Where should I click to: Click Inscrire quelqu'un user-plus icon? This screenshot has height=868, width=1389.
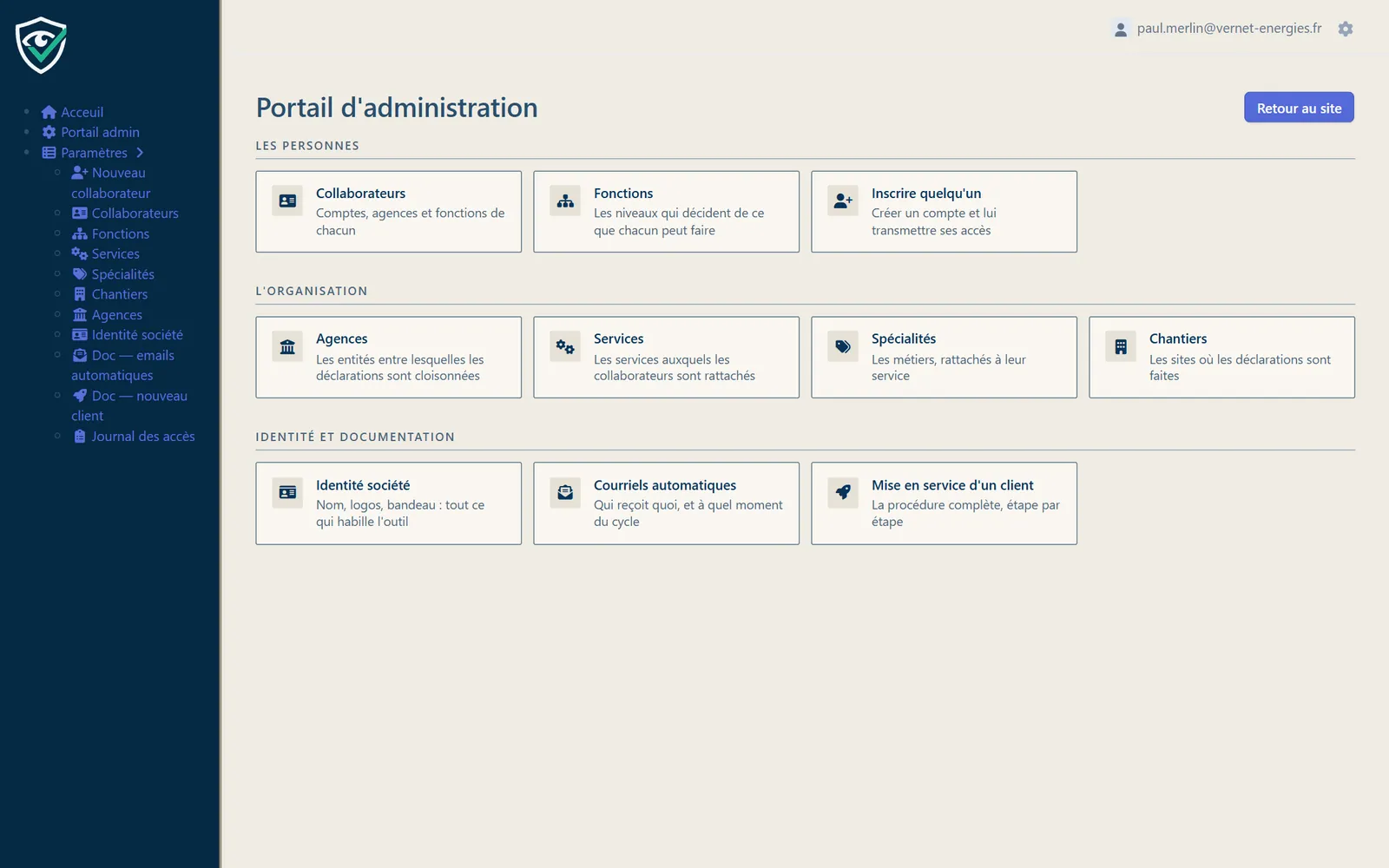[843, 201]
